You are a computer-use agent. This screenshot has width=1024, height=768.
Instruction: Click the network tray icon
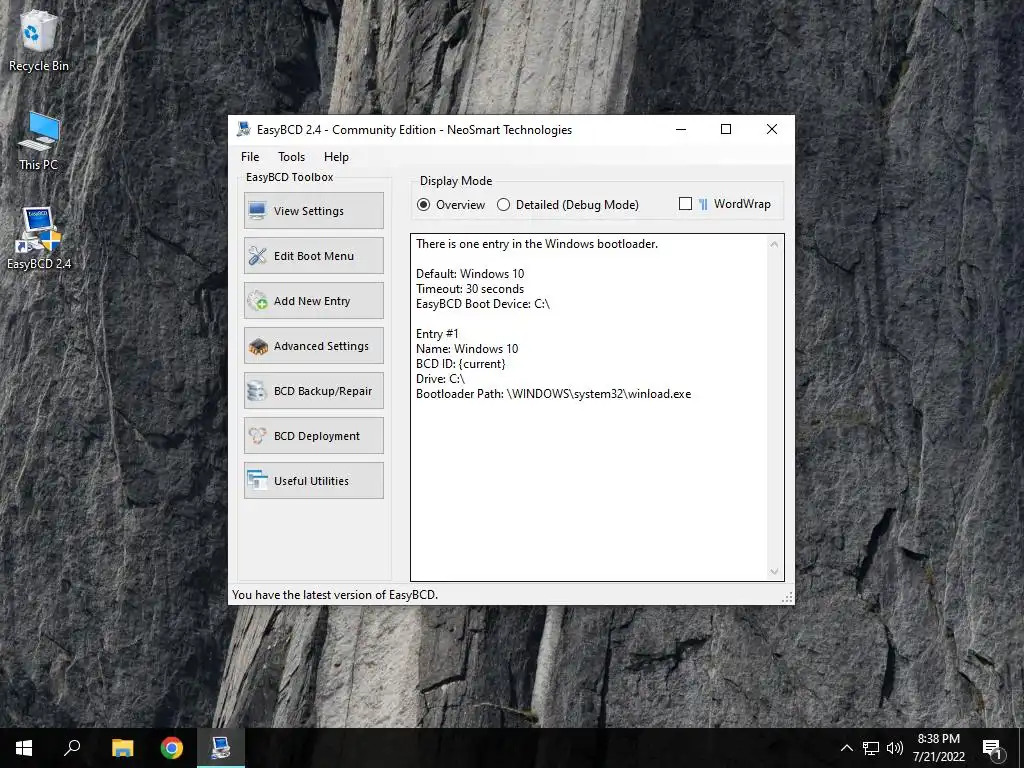871,748
